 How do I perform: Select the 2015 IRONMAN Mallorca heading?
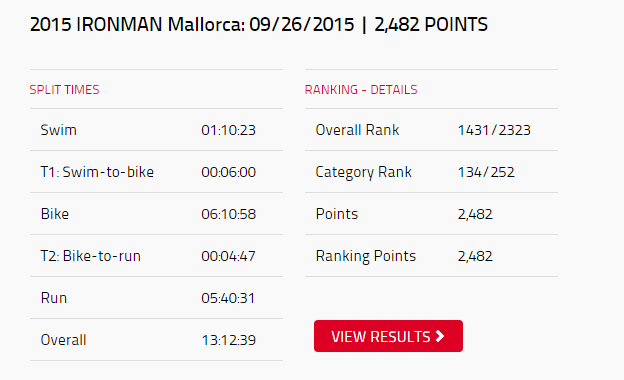(x=259, y=24)
